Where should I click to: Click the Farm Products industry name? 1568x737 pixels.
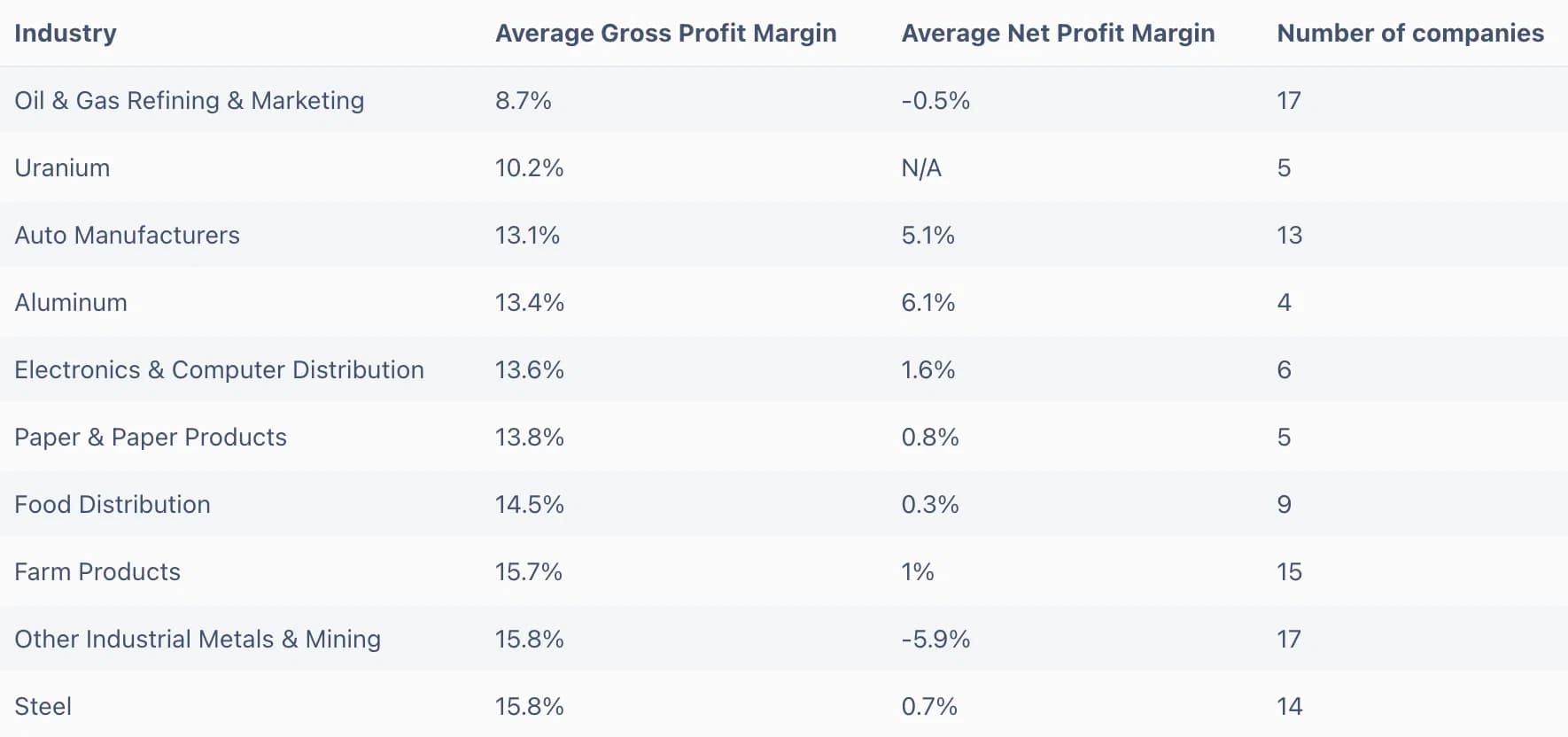point(97,571)
